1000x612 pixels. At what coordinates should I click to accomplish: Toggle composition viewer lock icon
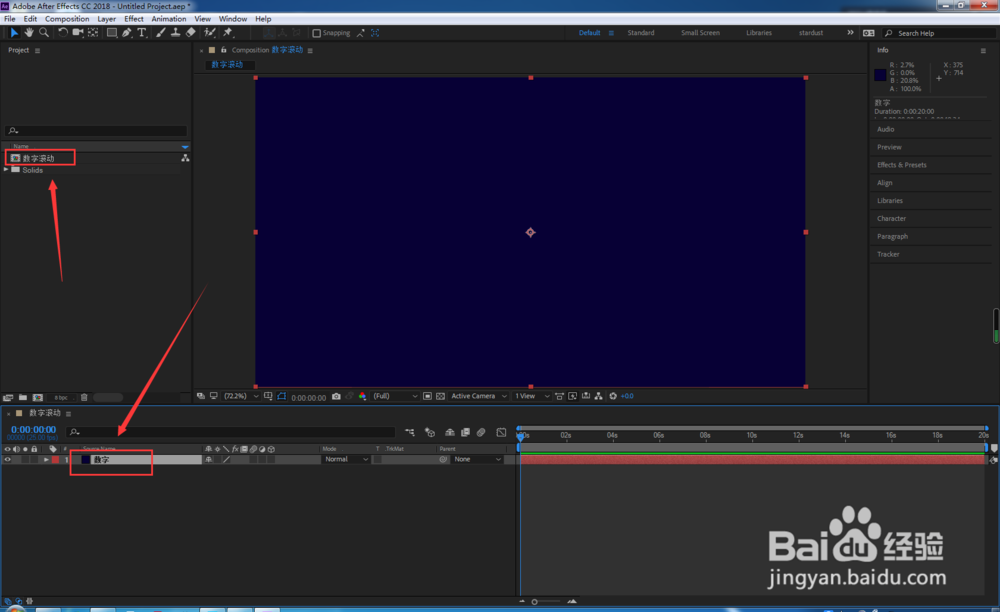[x=223, y=50]
